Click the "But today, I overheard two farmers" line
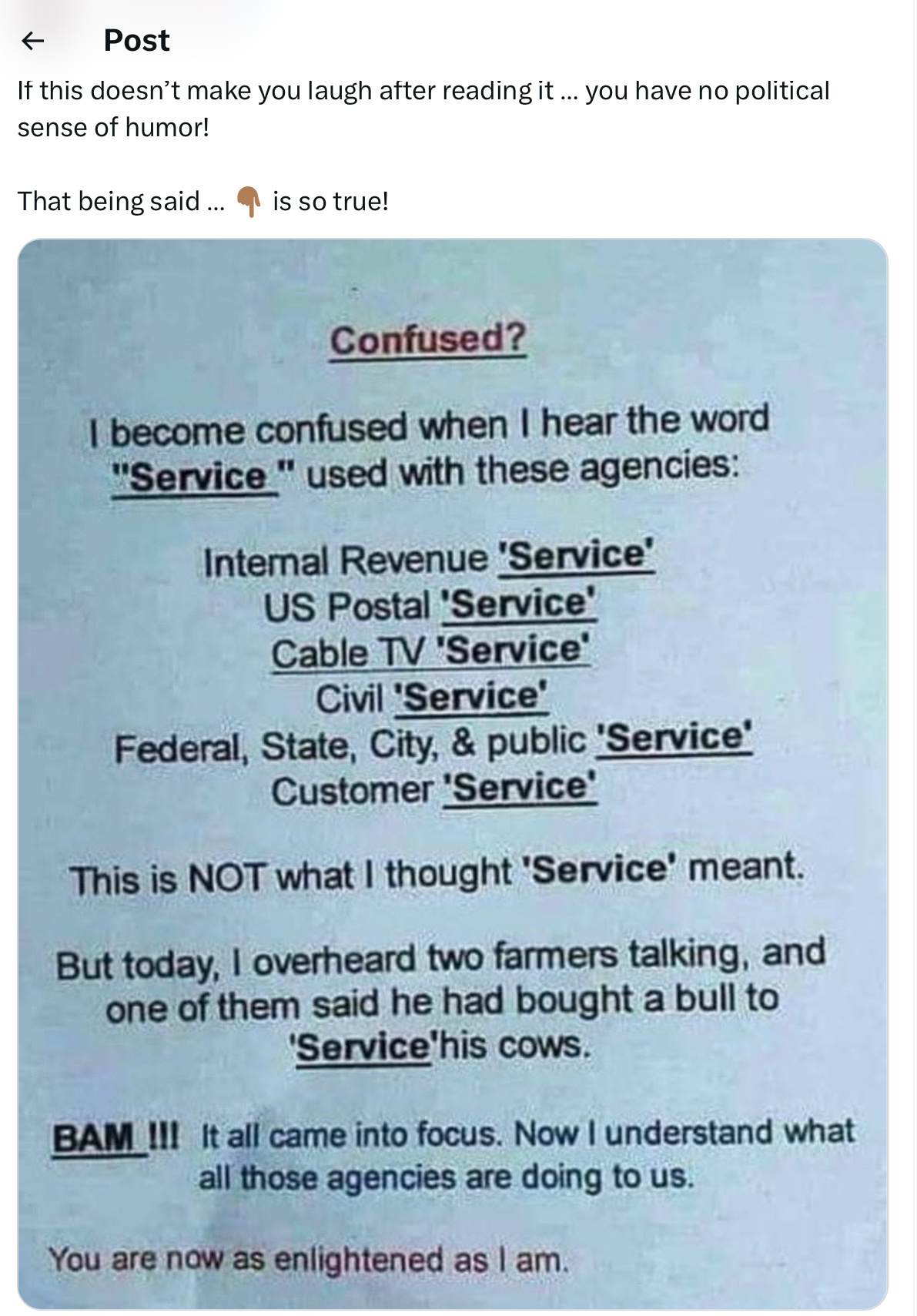Image resolution: width=917 pixels, height=1316 pixels. click(440, 959)
